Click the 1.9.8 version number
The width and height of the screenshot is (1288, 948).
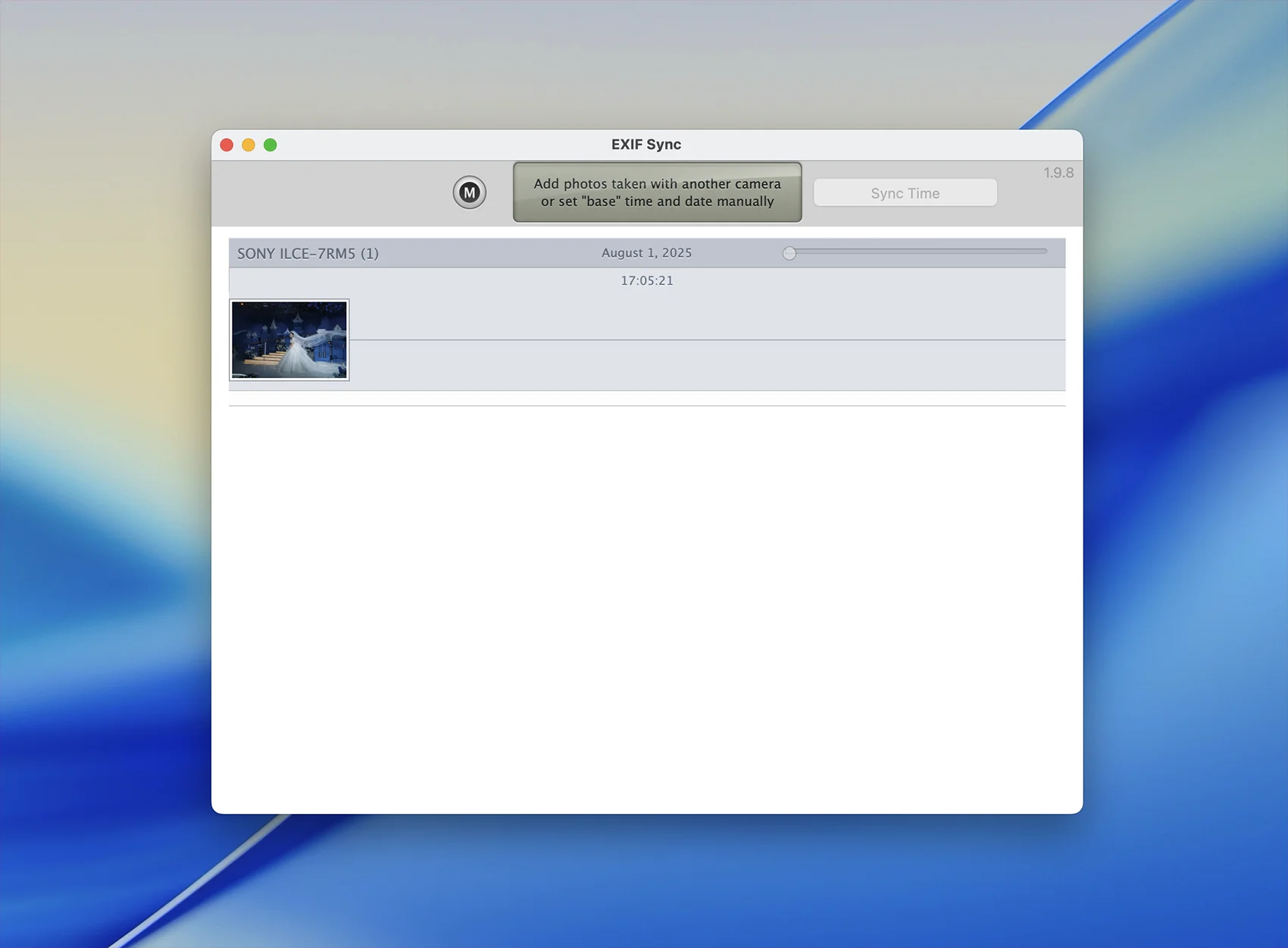tap(1058, 173)
